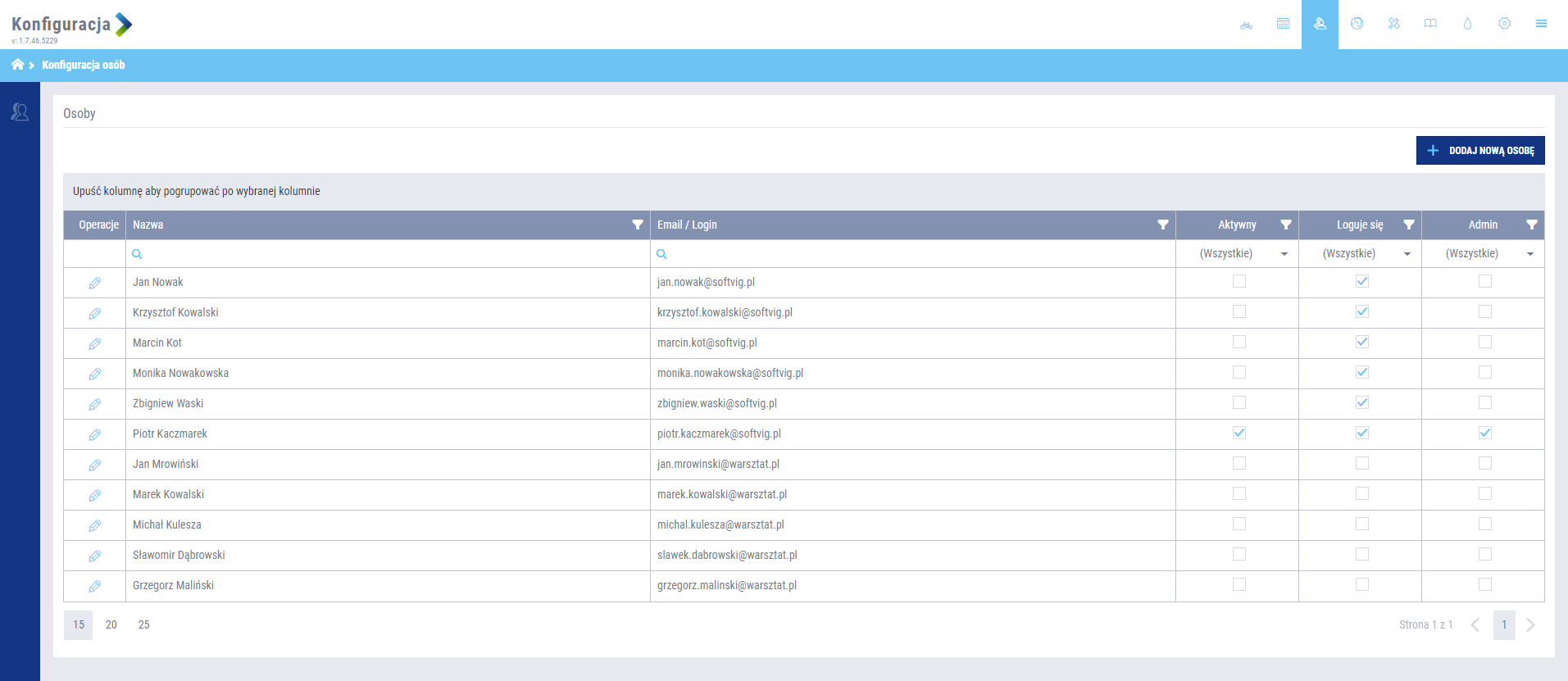Open the bicycle icon in top navigation
Image resolution: width=1568 pixels, height=681 pixels.
tap(1246, 25)
